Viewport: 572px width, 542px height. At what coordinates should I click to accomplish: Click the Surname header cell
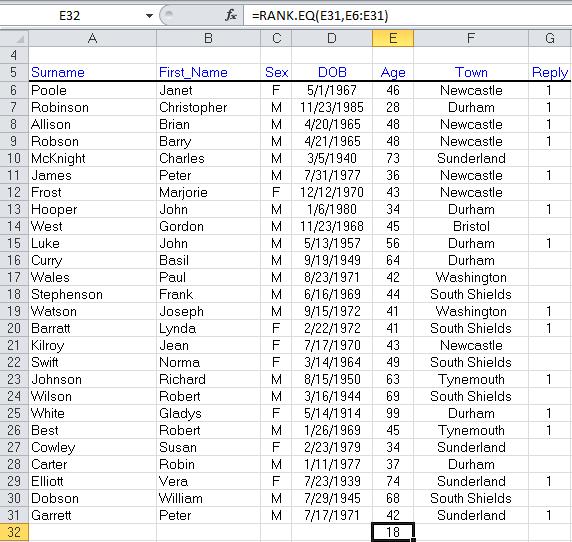[93, 72]
